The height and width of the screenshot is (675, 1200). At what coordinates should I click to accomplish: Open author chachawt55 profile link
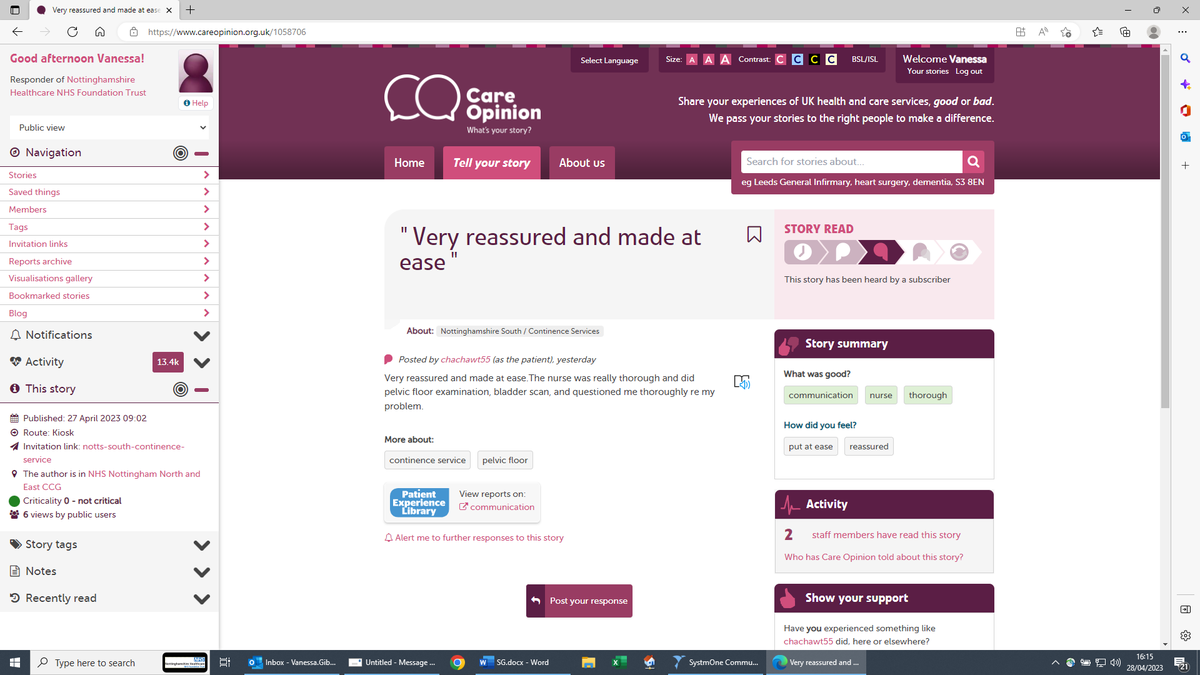pos(465,359)
